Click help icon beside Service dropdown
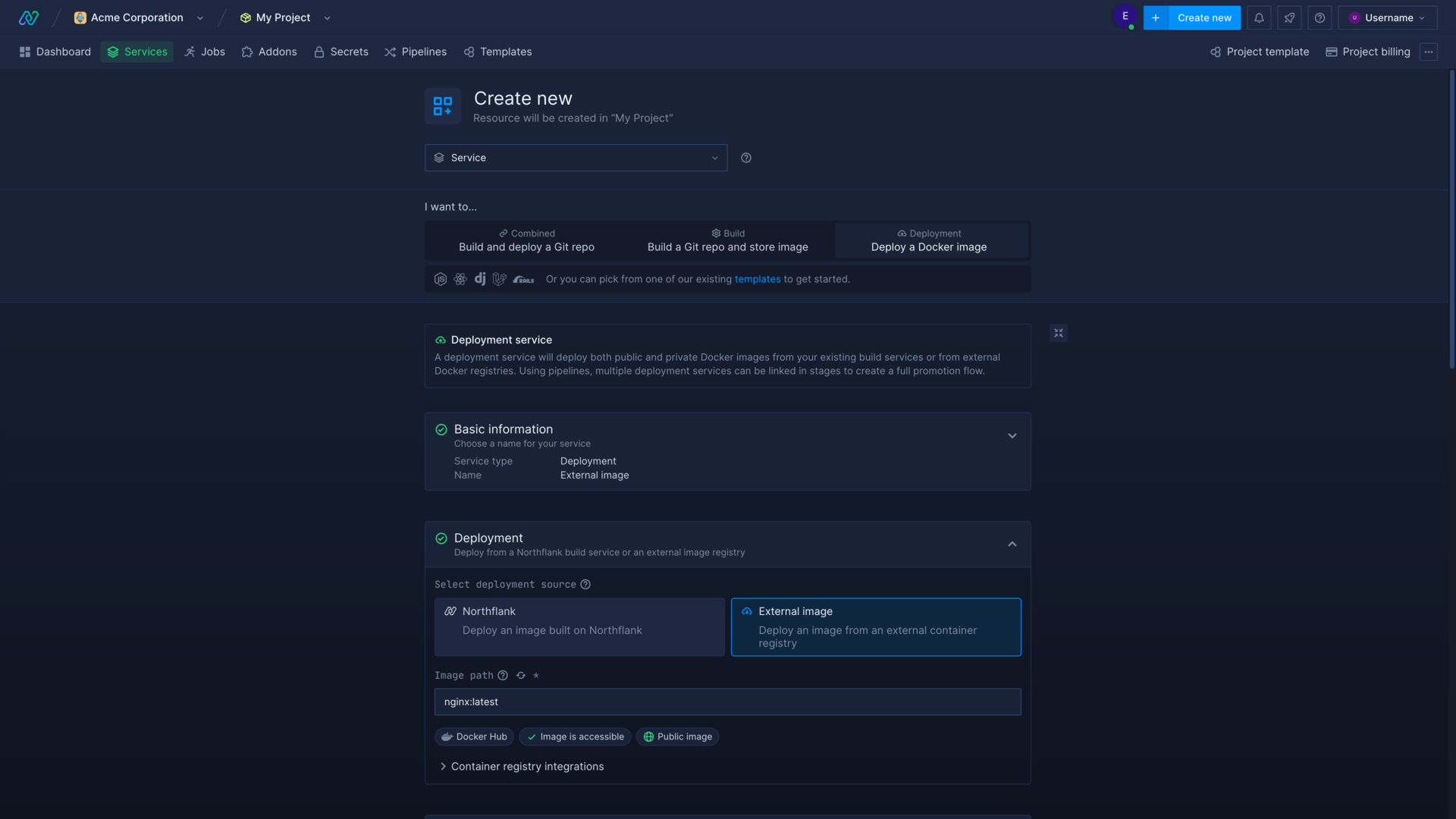The width and height of the screenshot is (1456, 819). (746, 158)
